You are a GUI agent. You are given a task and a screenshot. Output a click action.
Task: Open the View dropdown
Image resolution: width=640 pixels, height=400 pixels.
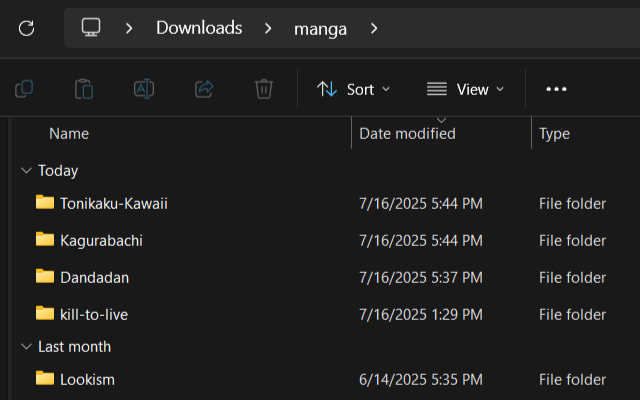(465, 89)
